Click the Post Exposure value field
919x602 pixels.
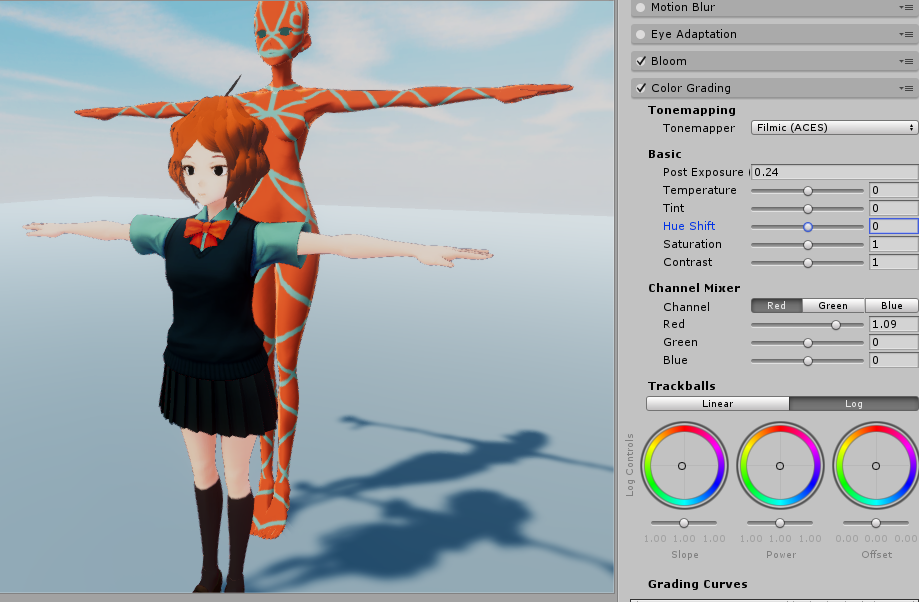click(x=835, y=172)
